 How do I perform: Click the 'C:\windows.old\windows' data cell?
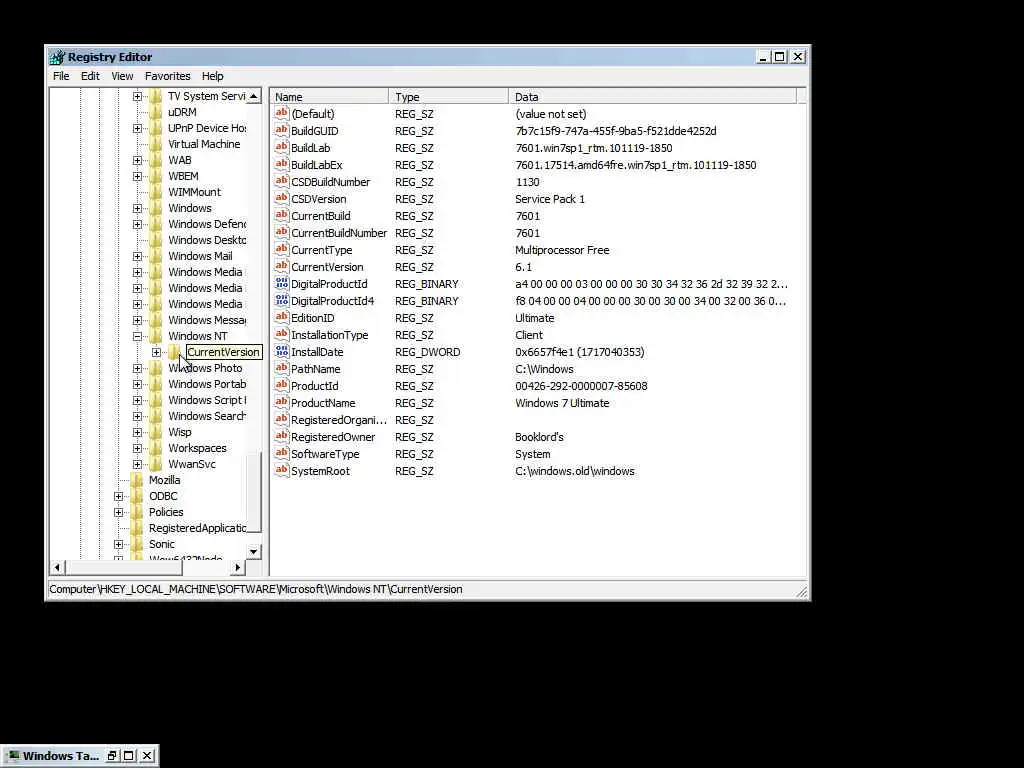(575, 470)
